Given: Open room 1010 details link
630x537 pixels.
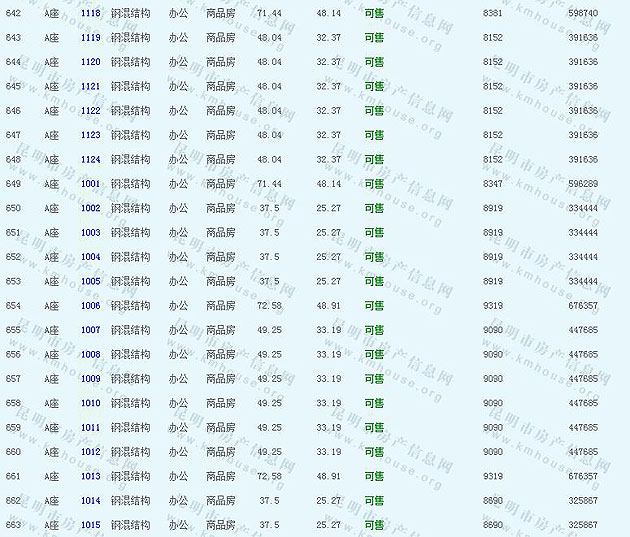Looking at the screenshot, I should [x=90, y=403].
